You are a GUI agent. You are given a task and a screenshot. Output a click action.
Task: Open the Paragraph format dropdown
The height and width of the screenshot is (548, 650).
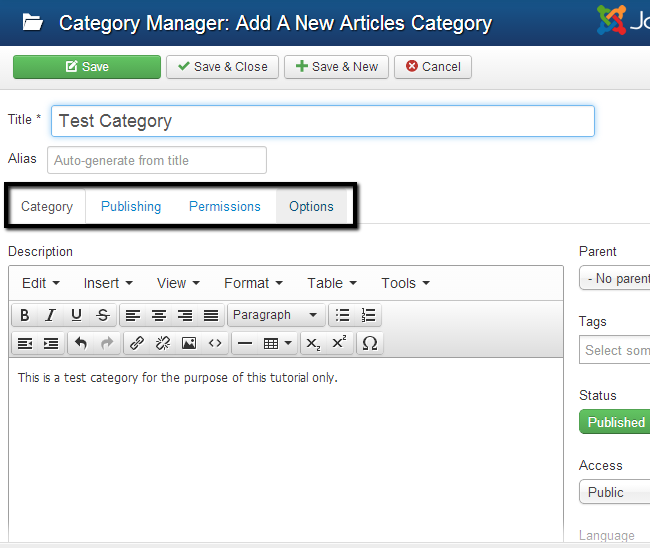[x=275, y=315]
